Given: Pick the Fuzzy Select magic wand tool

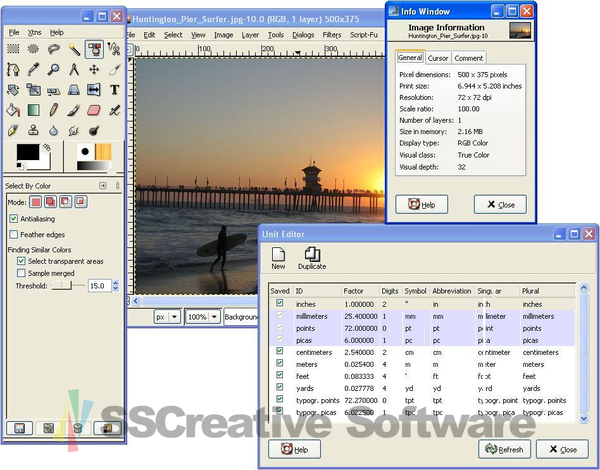Looking at the screenshot, I should click(74, 49).
